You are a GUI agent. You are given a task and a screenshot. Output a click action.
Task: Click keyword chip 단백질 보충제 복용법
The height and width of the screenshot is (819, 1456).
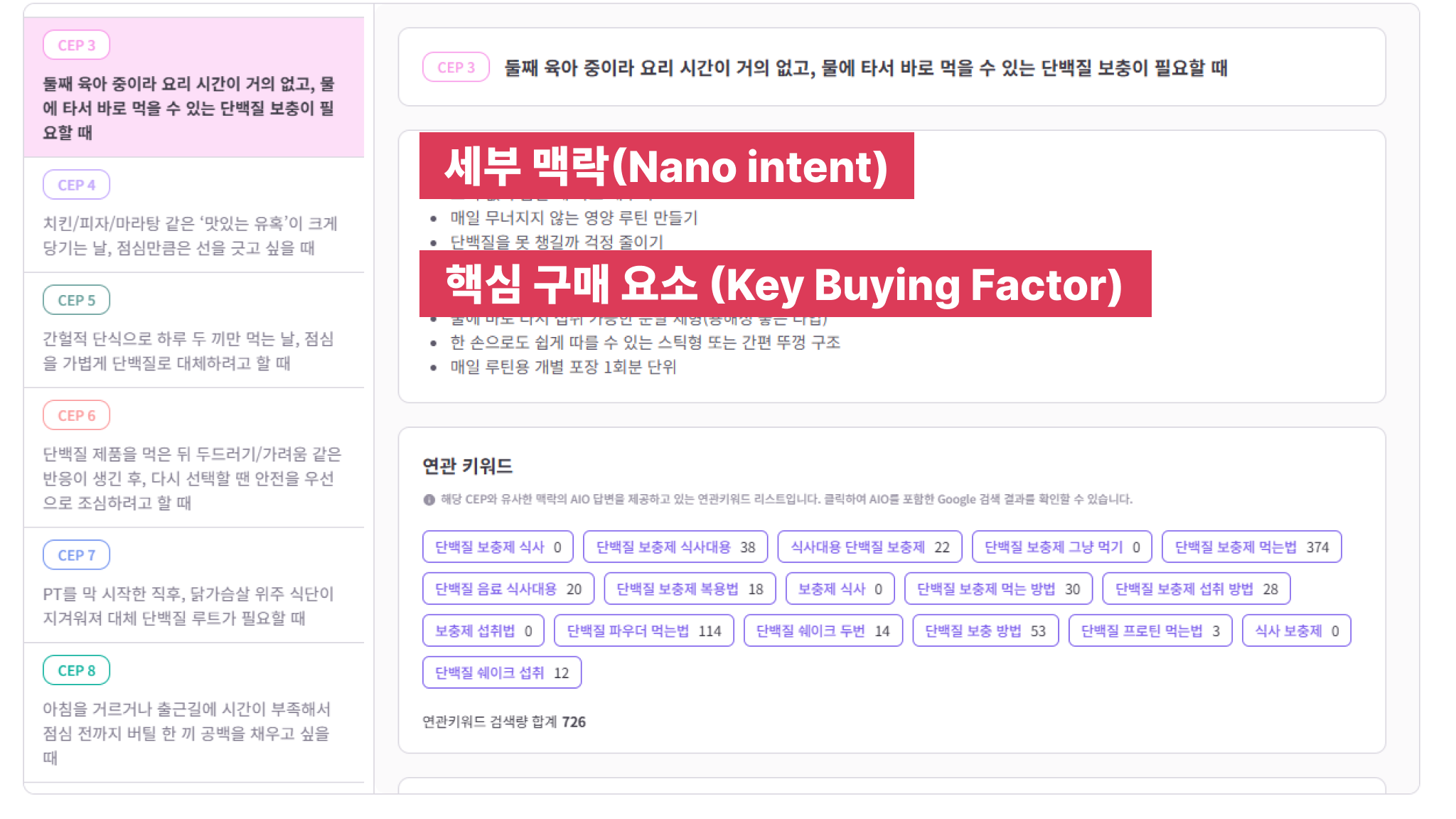689,589
